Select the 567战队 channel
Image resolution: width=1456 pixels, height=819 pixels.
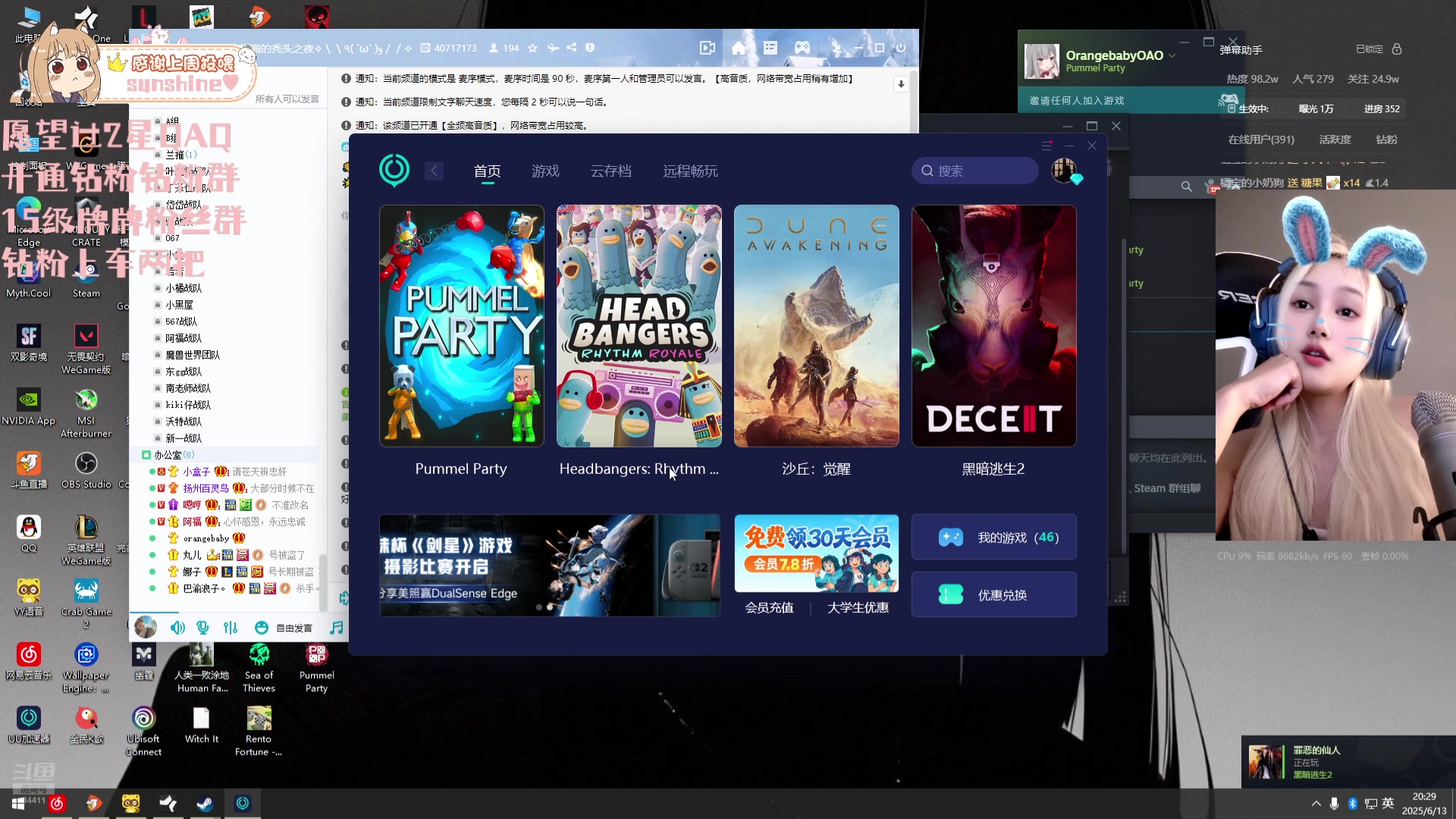point(181,322)
